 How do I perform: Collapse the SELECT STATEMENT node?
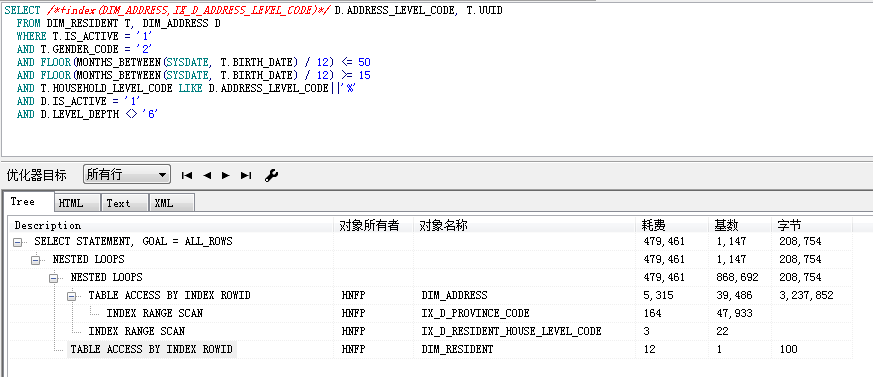pyautogui.click(x=17, y=242)
